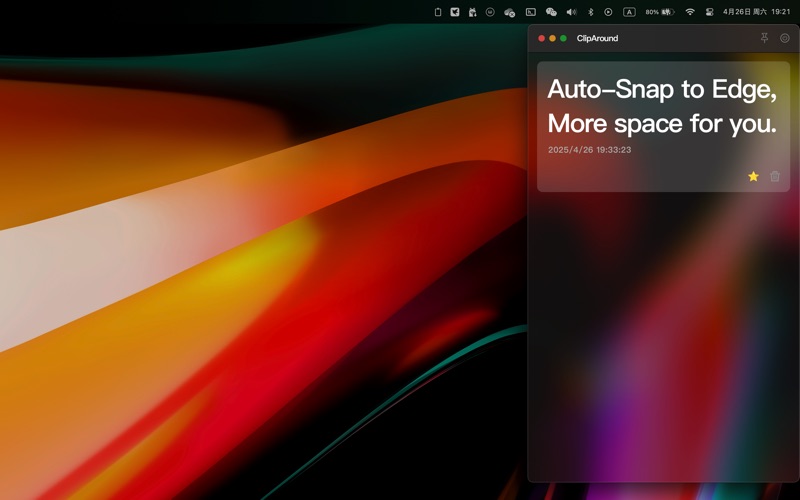Unstar the Auto-Snap to Edge clip
Image resolution: width=800 pixels, height=500 pixels.
pyautogui.click(x=753, y=176)
